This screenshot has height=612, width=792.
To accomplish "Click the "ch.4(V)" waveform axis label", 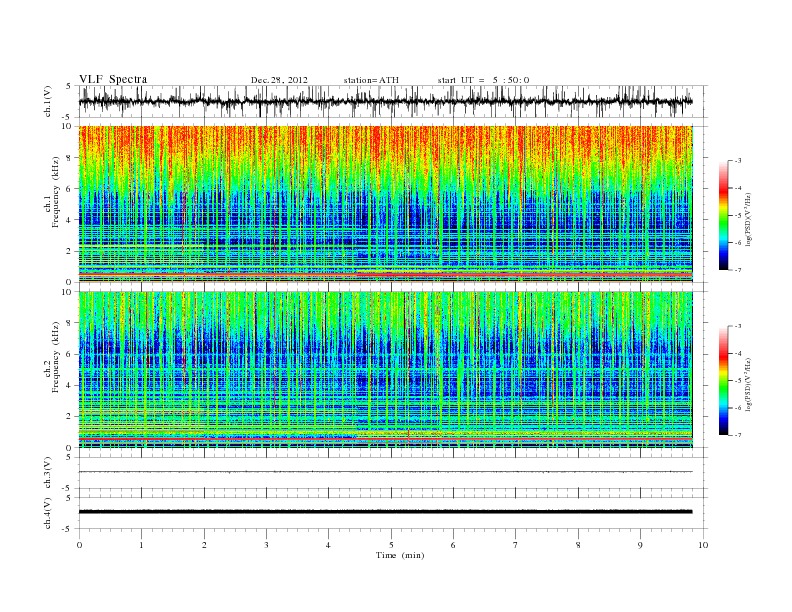I will point(48,513).
